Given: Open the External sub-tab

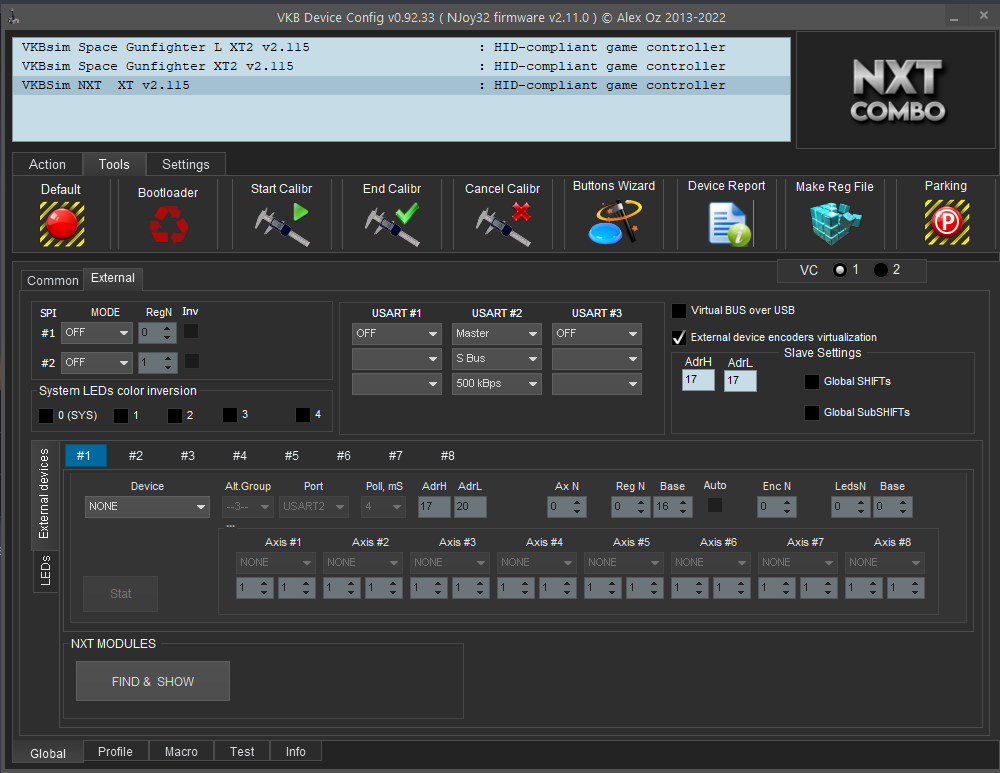Looking at the screenshot, I should (113, 278).
